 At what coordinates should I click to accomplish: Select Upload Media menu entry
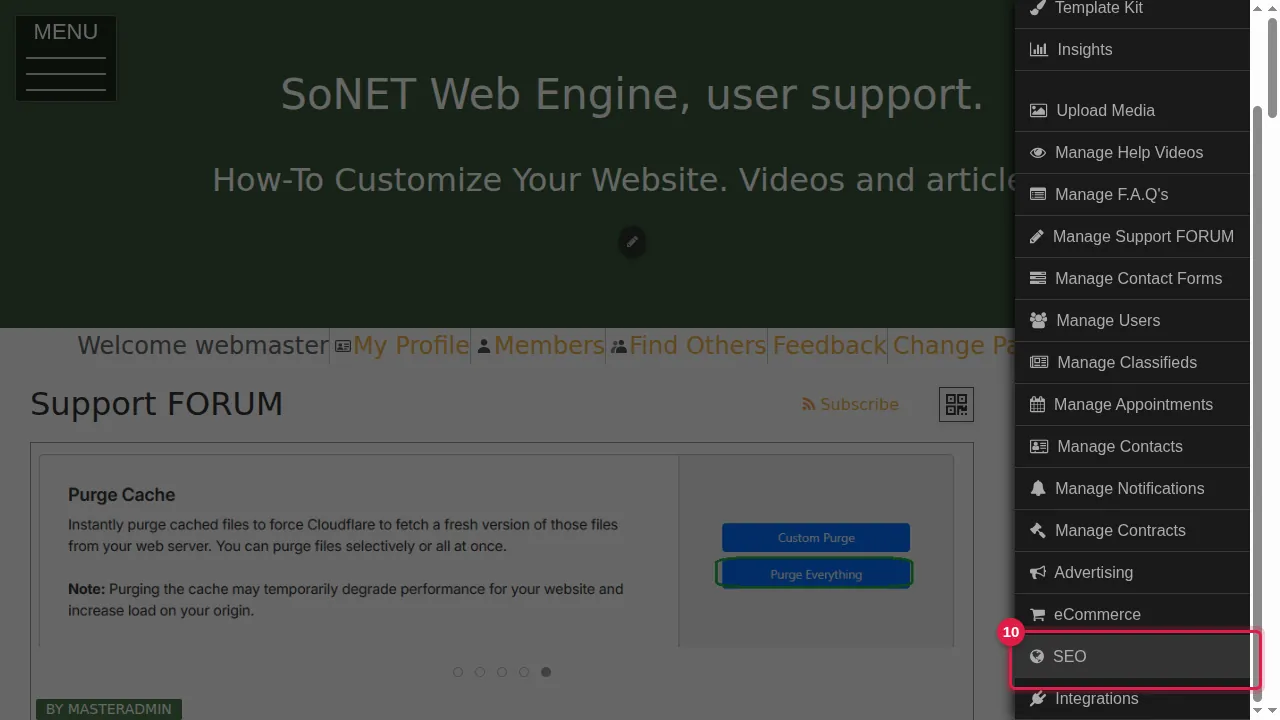pyautogui.click(x=1132, y=111)
